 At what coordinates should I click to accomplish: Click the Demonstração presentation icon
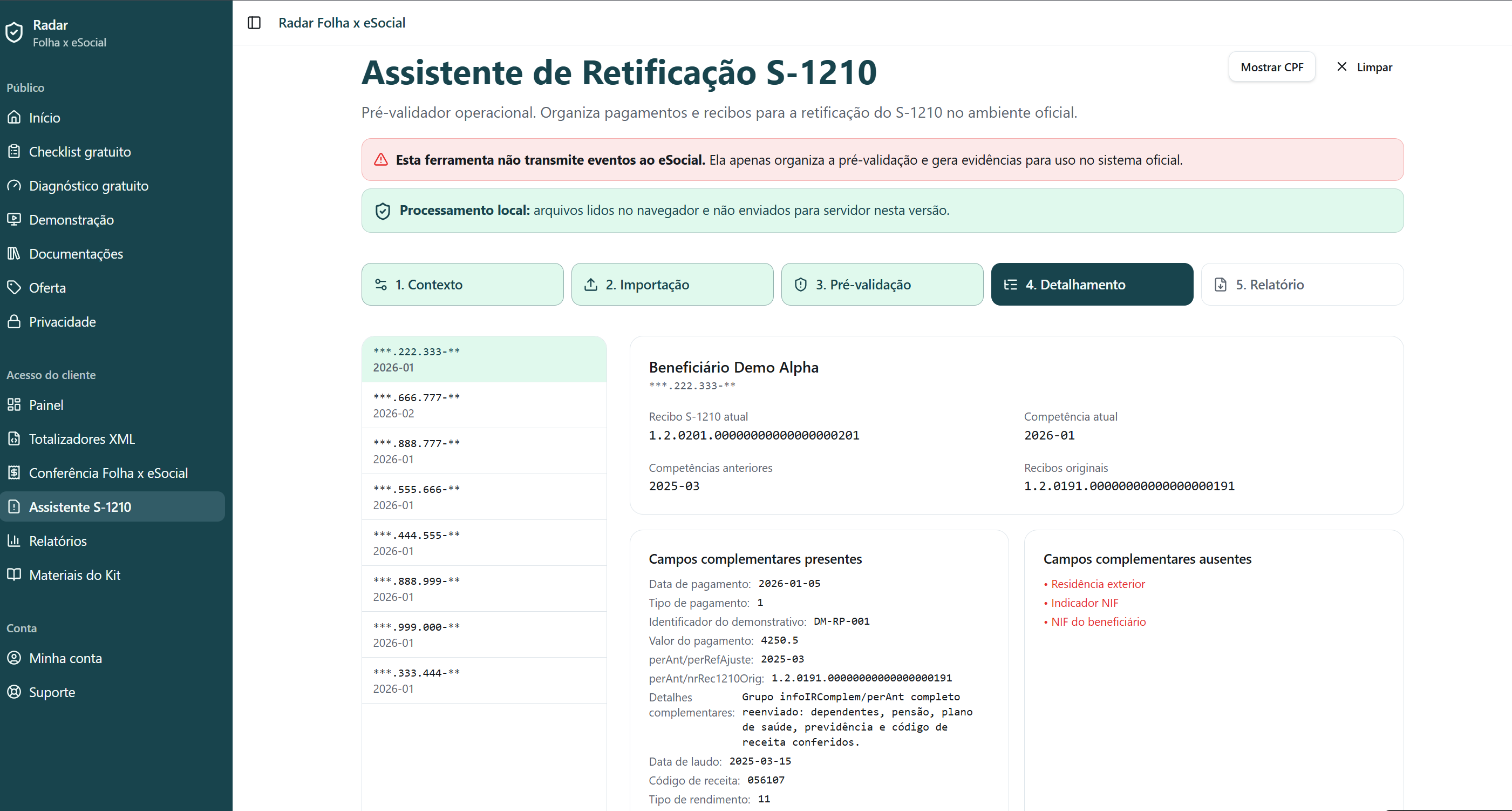[14, 220]
